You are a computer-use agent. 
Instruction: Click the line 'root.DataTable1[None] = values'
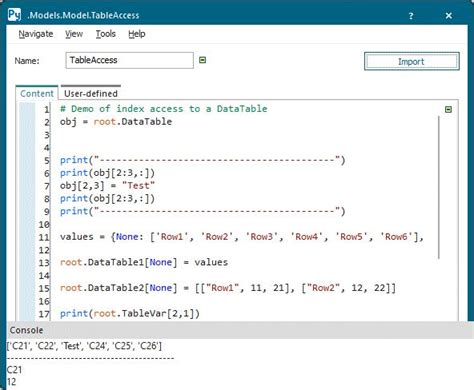pyautogui.click(x=144, y=262)
